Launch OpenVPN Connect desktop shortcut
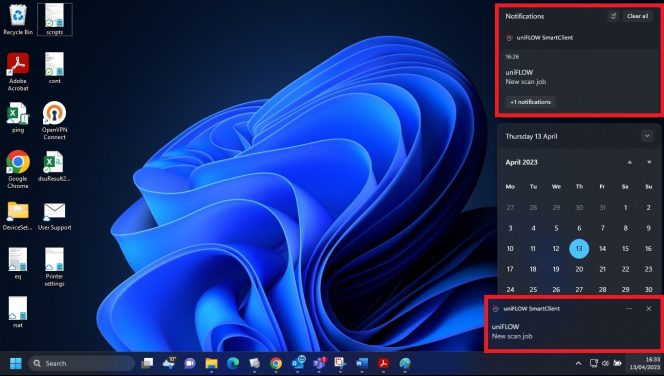Screen dimensions: 664x376 point(55,121)
